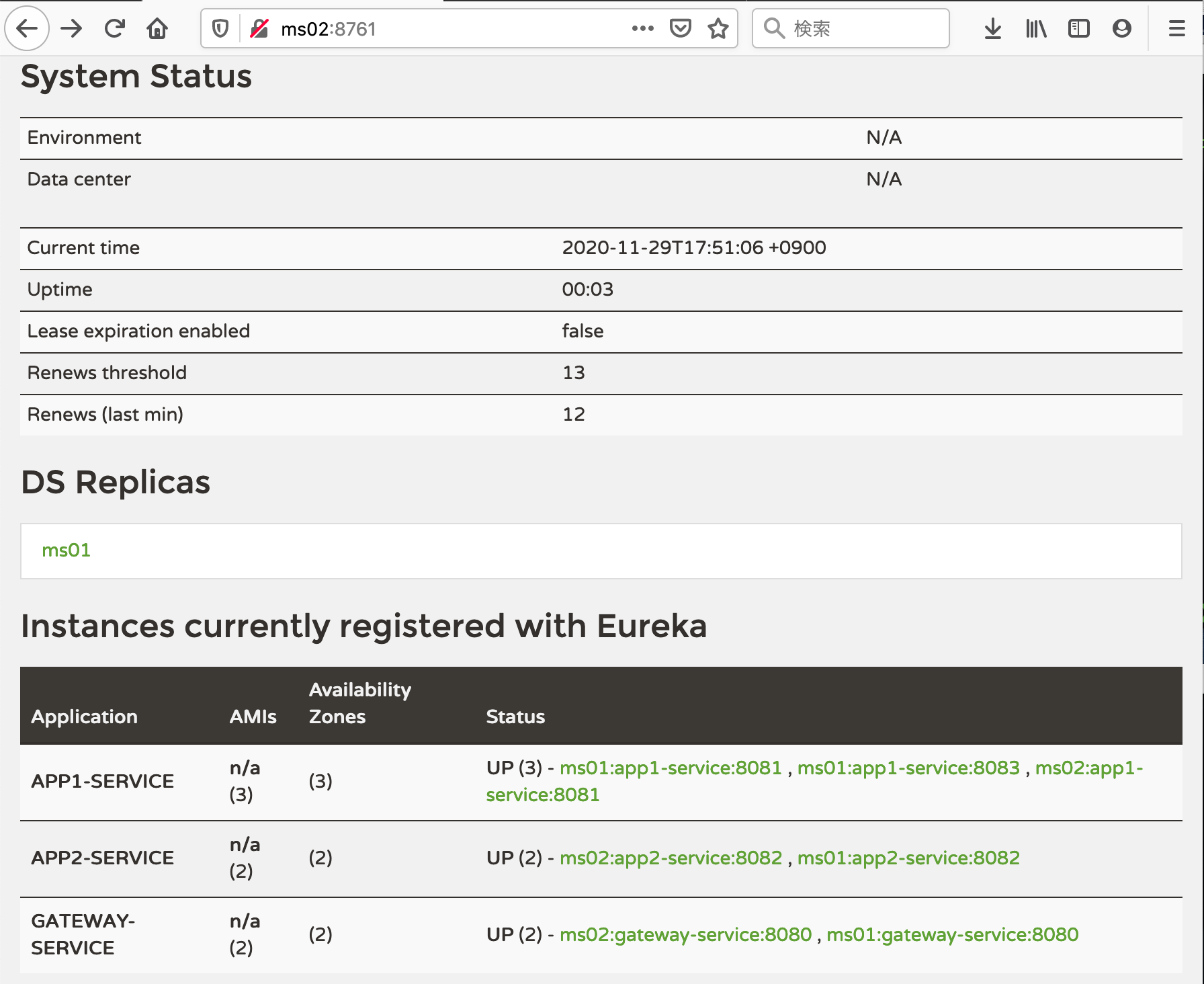The height and width of the screenshot is (984, 1204).
Task: Go forward one page
Action: tap(71, 28)
